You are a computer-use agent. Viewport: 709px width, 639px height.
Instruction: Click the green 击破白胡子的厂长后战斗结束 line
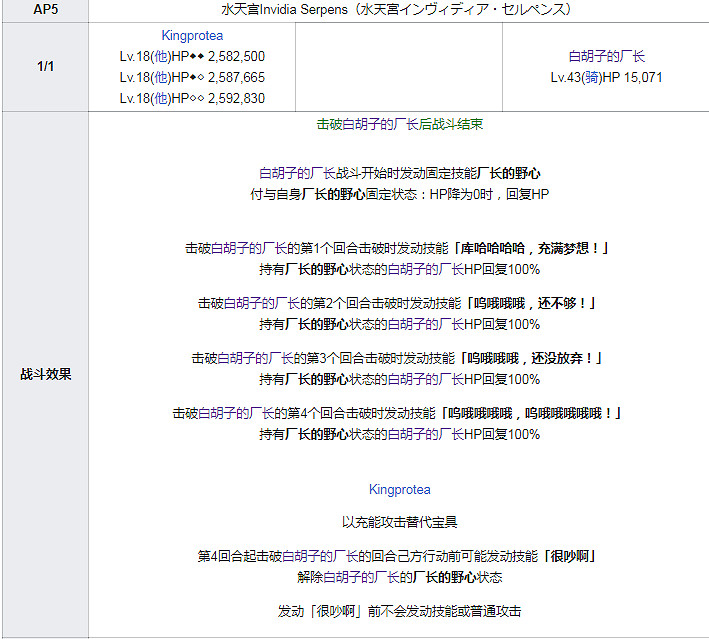click(400, 124)
